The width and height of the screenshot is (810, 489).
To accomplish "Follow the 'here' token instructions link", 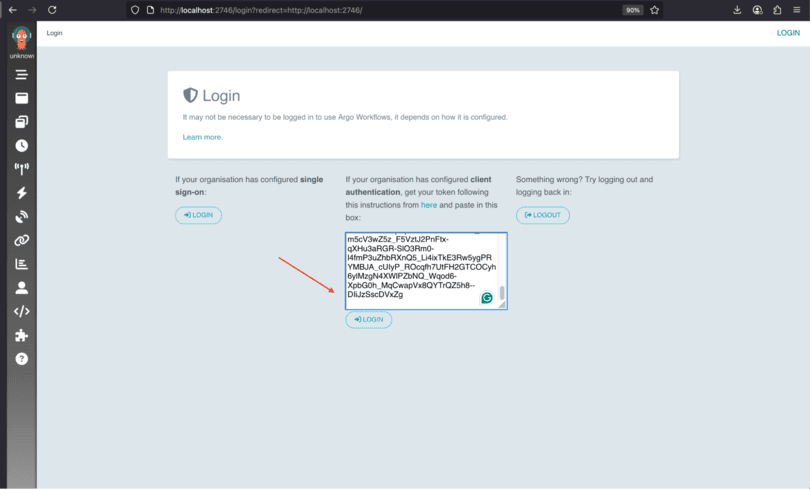I will (429, 205).
